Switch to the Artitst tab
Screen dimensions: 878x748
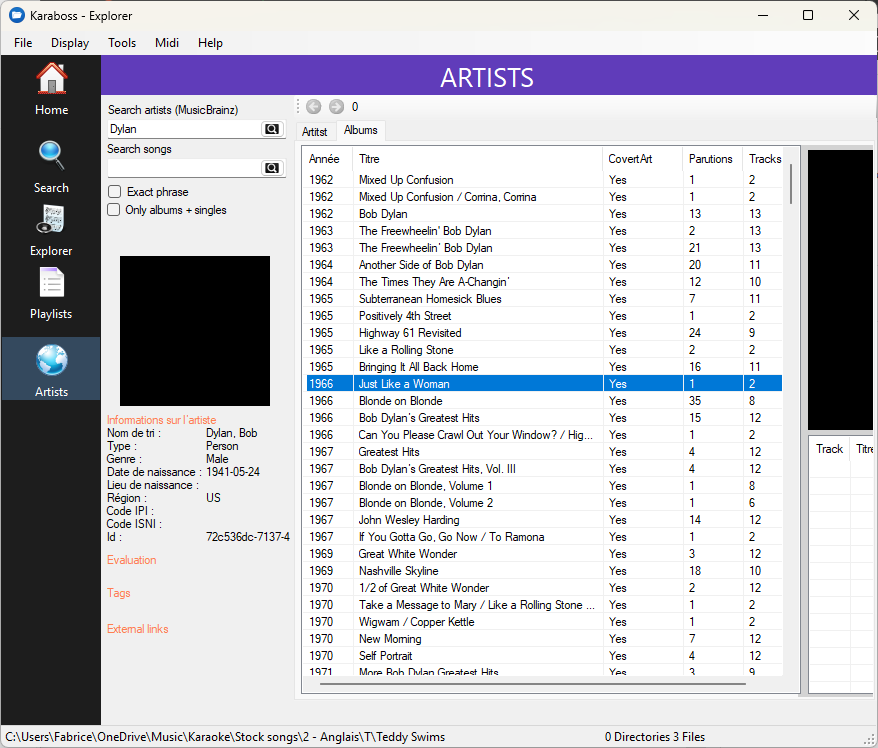pos(315,131)
